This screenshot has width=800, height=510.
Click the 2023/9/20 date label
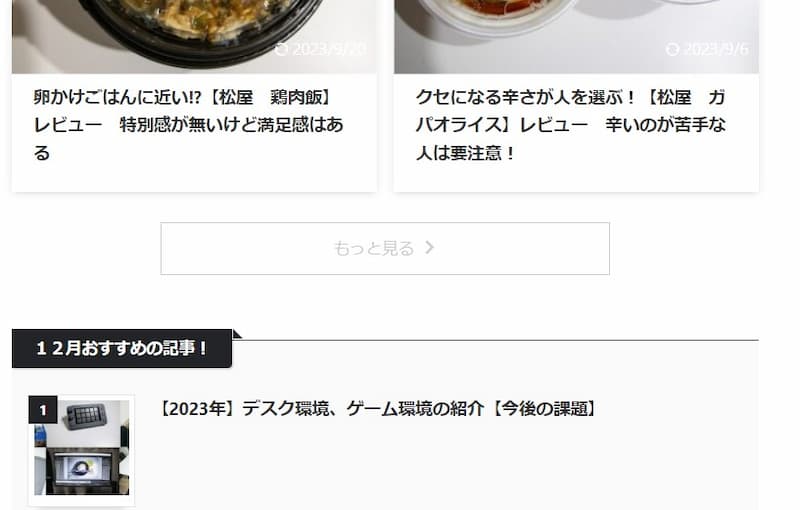(330, 49)
